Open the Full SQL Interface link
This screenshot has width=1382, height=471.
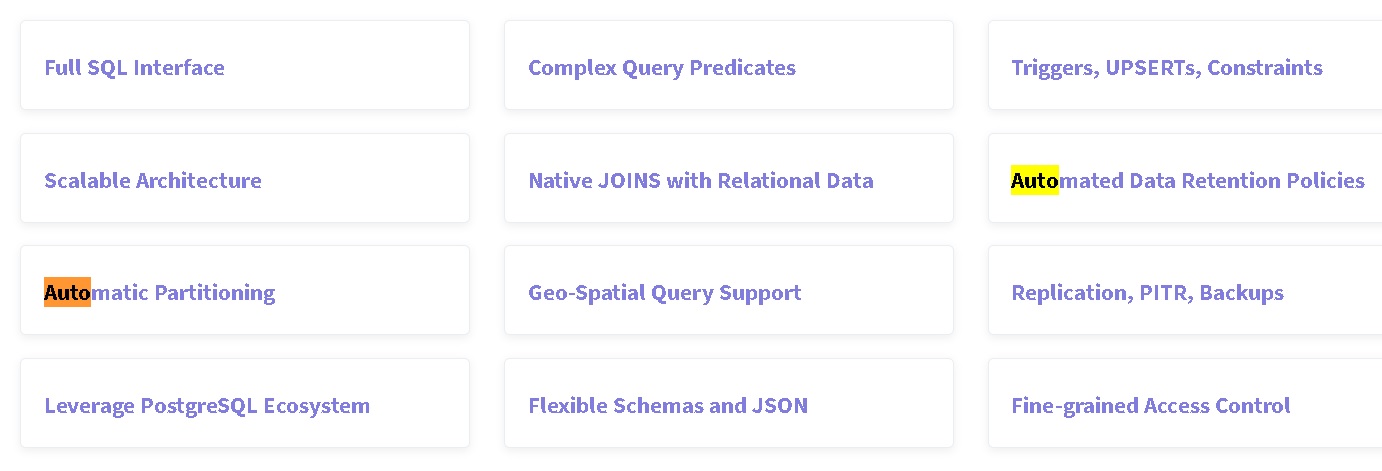(x=134, y=68)
